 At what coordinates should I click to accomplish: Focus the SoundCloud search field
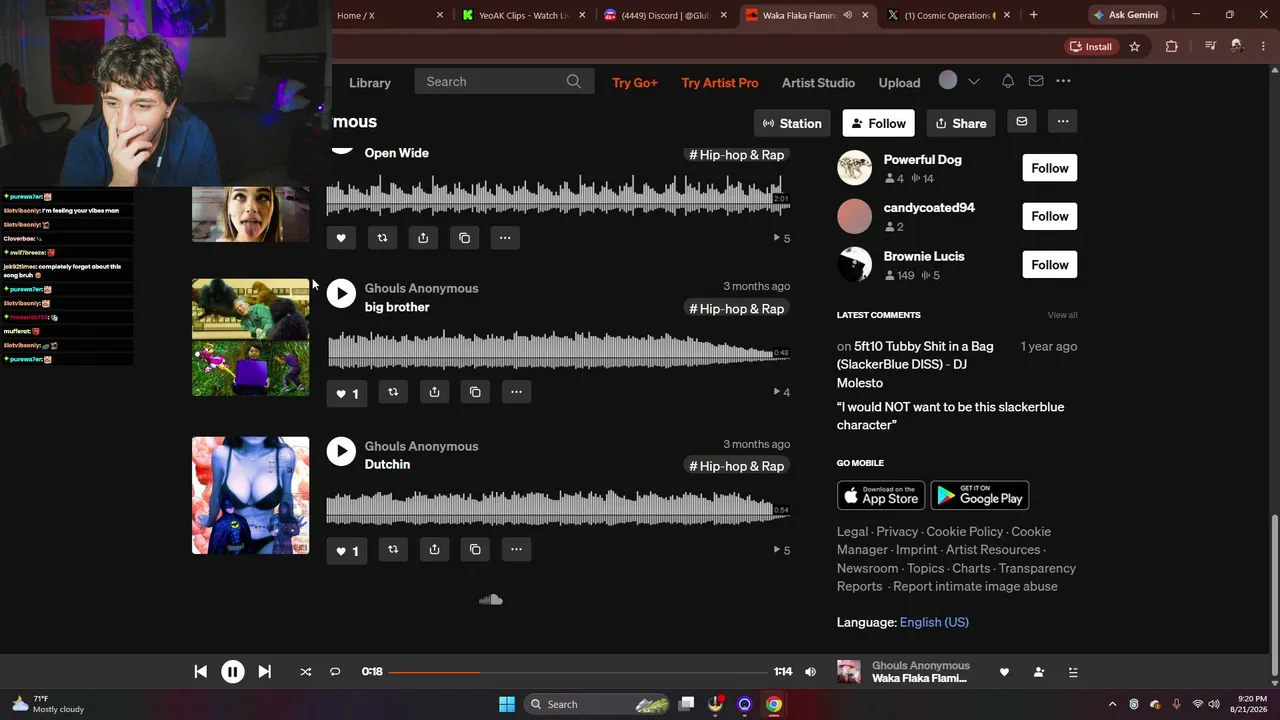tap(504, 82)
